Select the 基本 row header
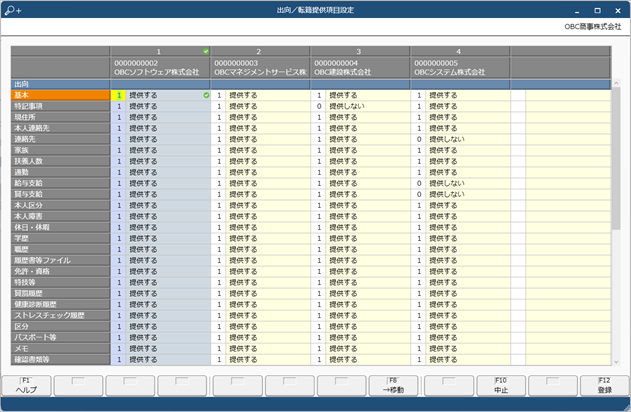 [60, 95]
